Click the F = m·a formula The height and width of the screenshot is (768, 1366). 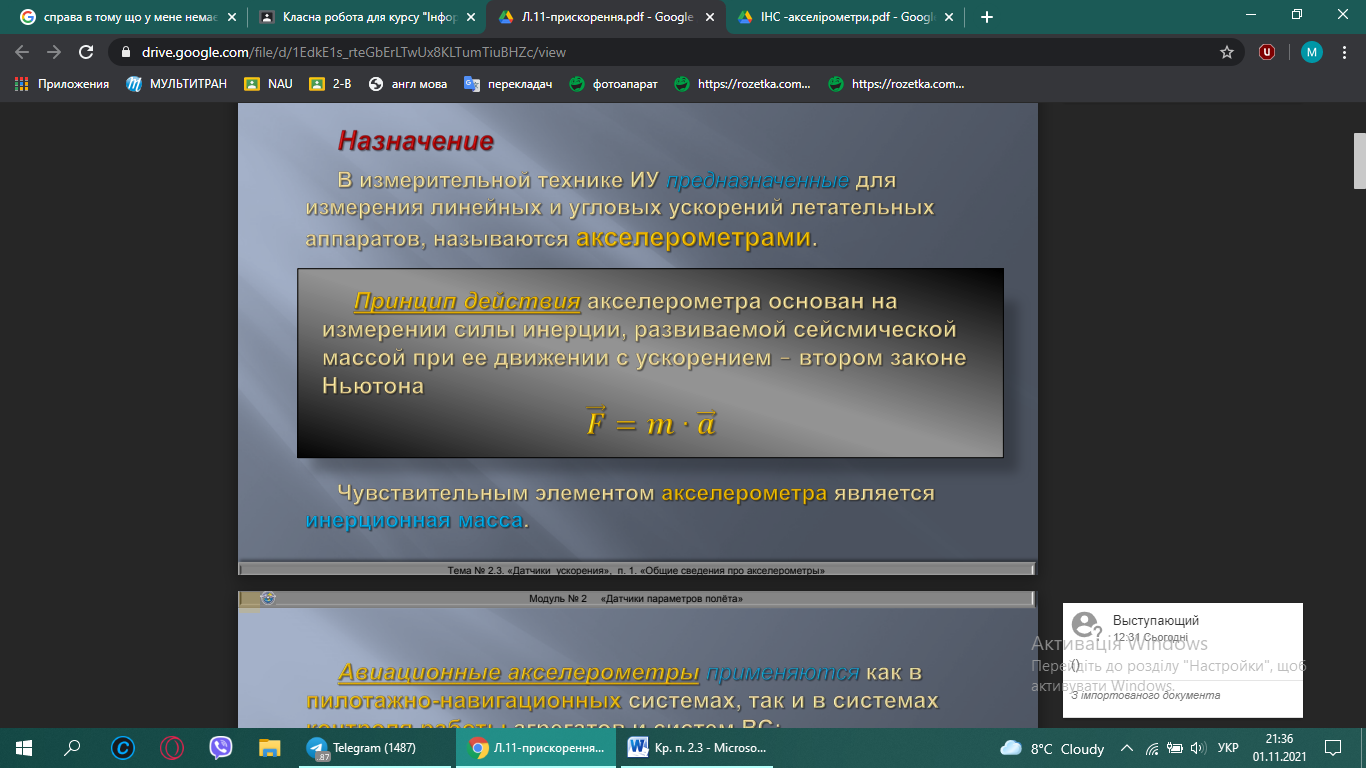pos(651,423)
